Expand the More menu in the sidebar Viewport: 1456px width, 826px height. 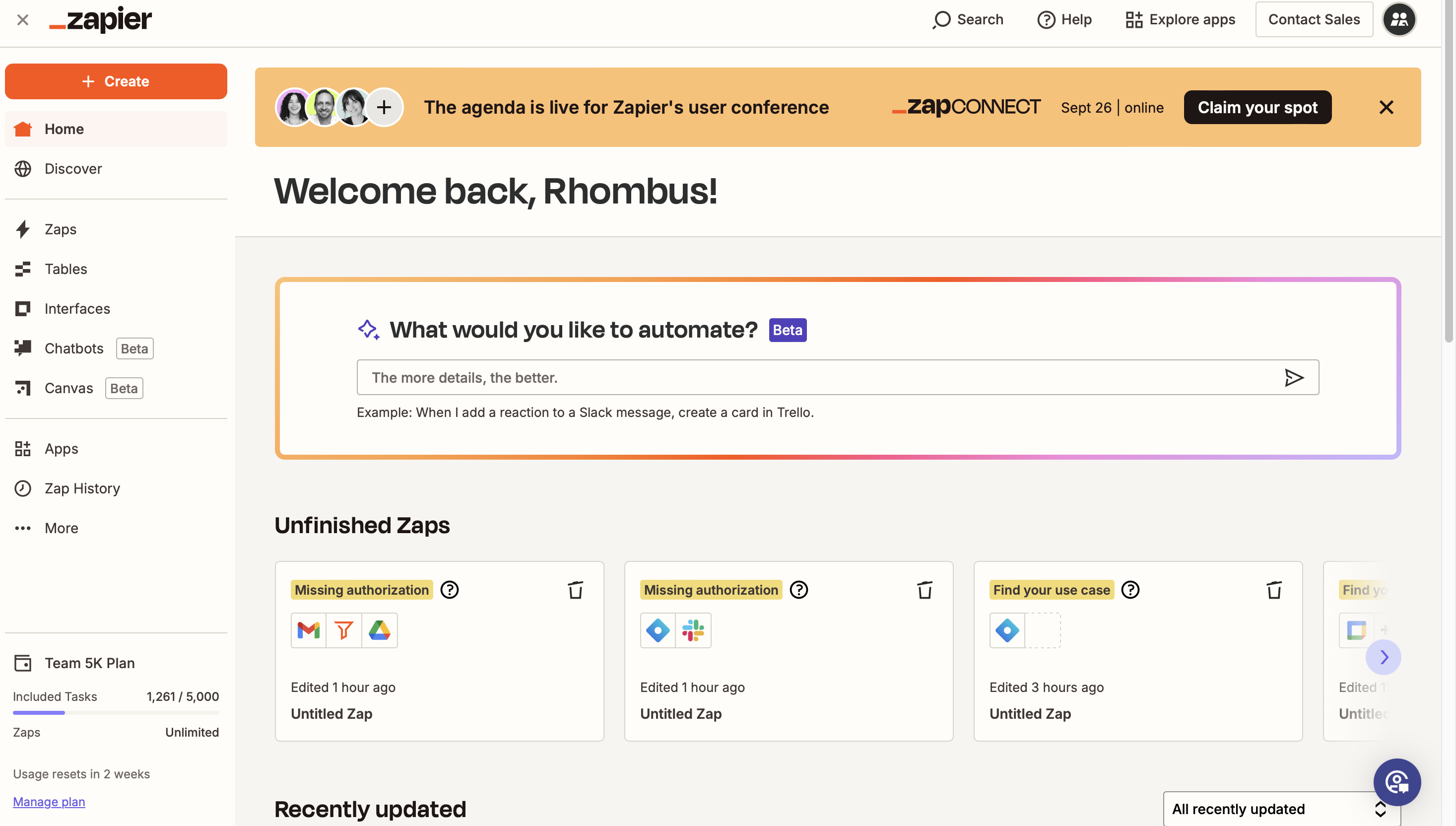[116, 528]
